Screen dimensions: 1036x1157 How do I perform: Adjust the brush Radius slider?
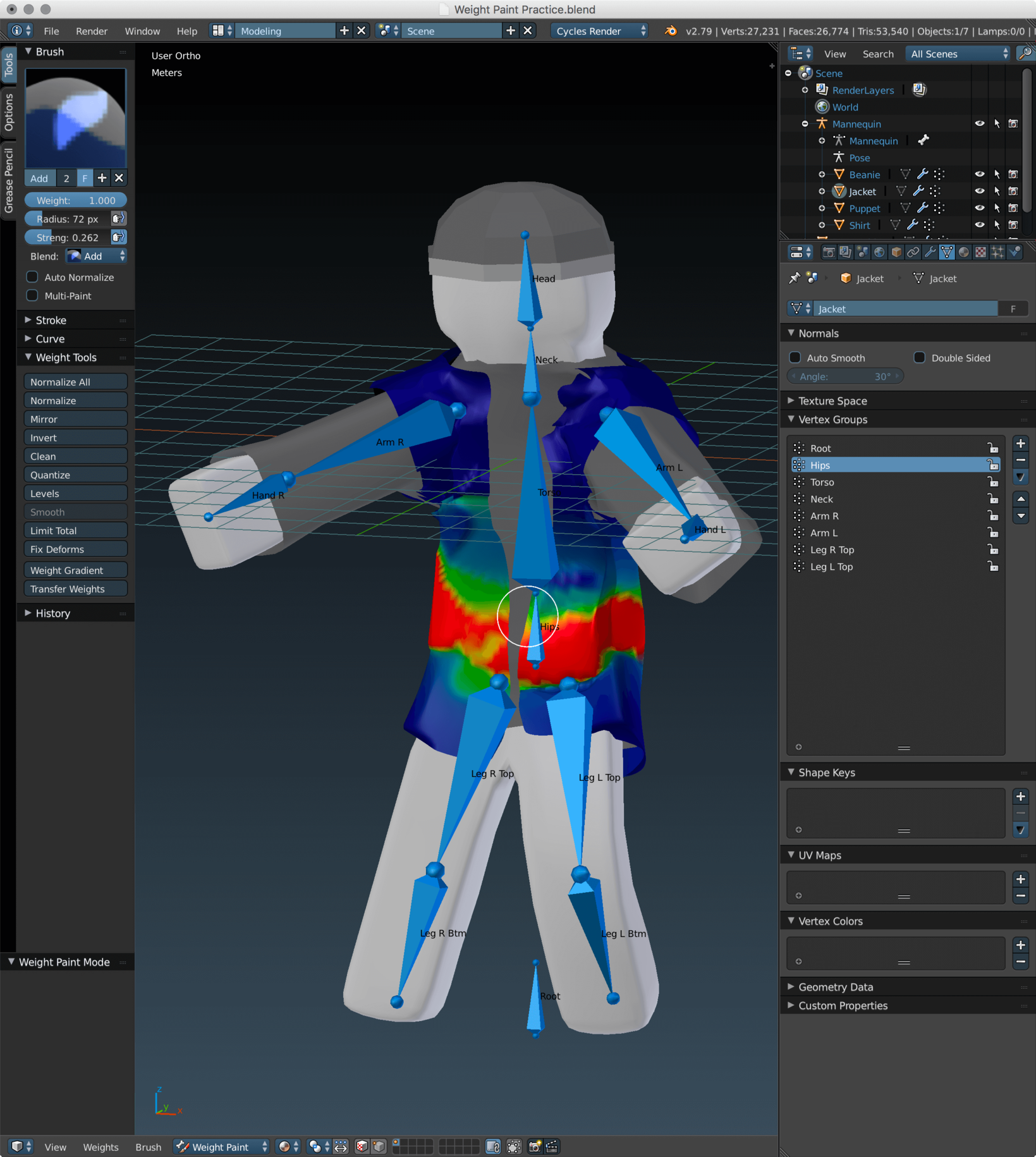click(x=67, y=219)
